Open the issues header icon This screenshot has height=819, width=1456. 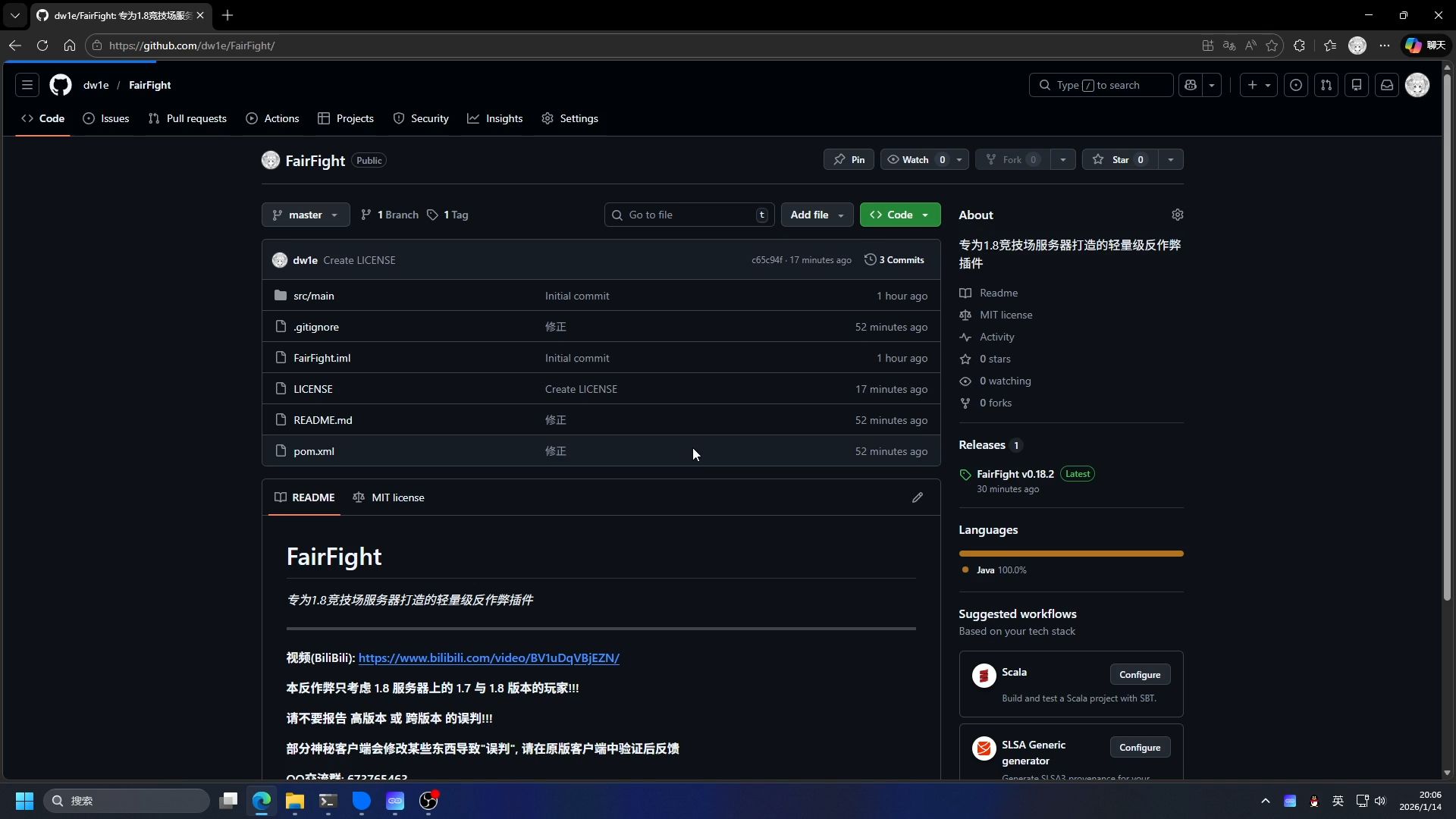pos(1296,85)
